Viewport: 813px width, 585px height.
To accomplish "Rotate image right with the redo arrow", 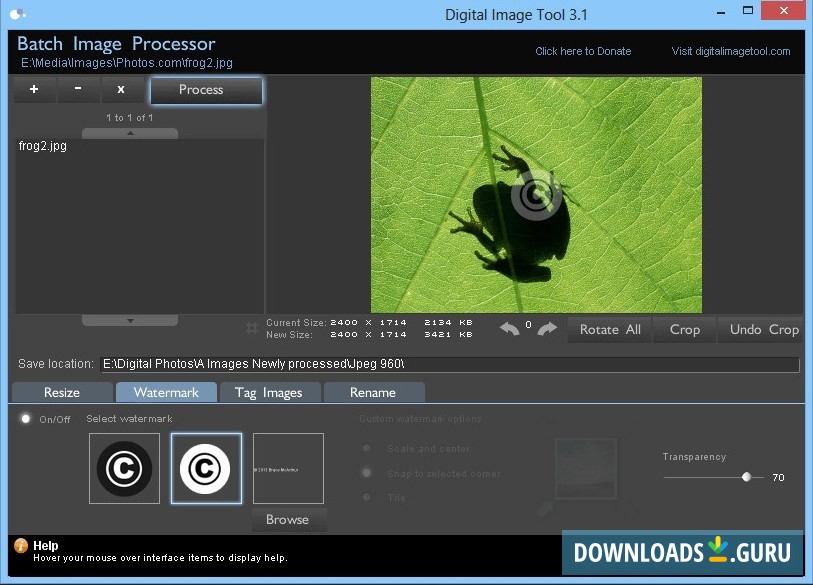I will [547, 329].
